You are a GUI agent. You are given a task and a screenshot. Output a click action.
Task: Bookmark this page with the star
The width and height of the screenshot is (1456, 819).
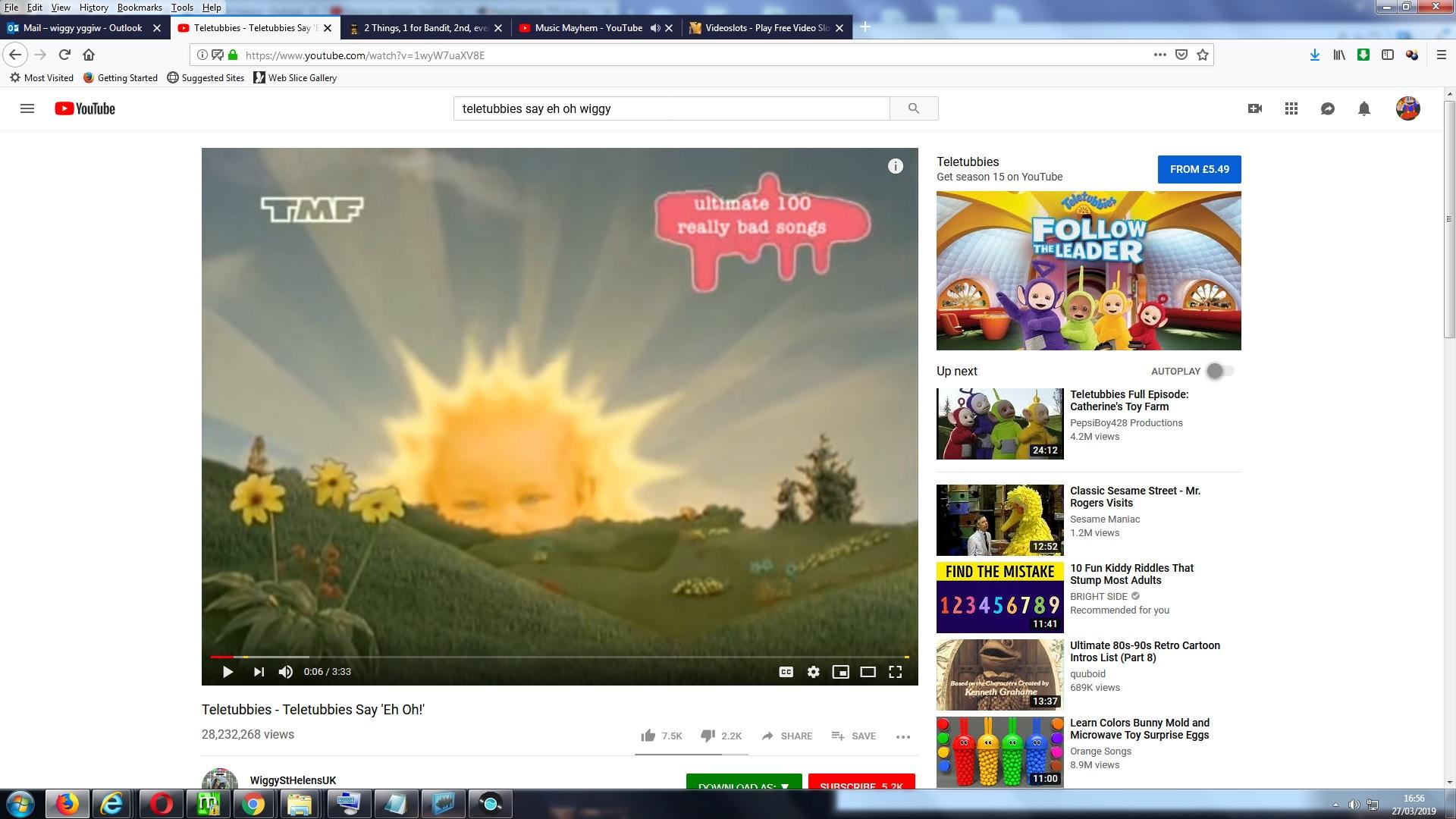click(1203, 55)
